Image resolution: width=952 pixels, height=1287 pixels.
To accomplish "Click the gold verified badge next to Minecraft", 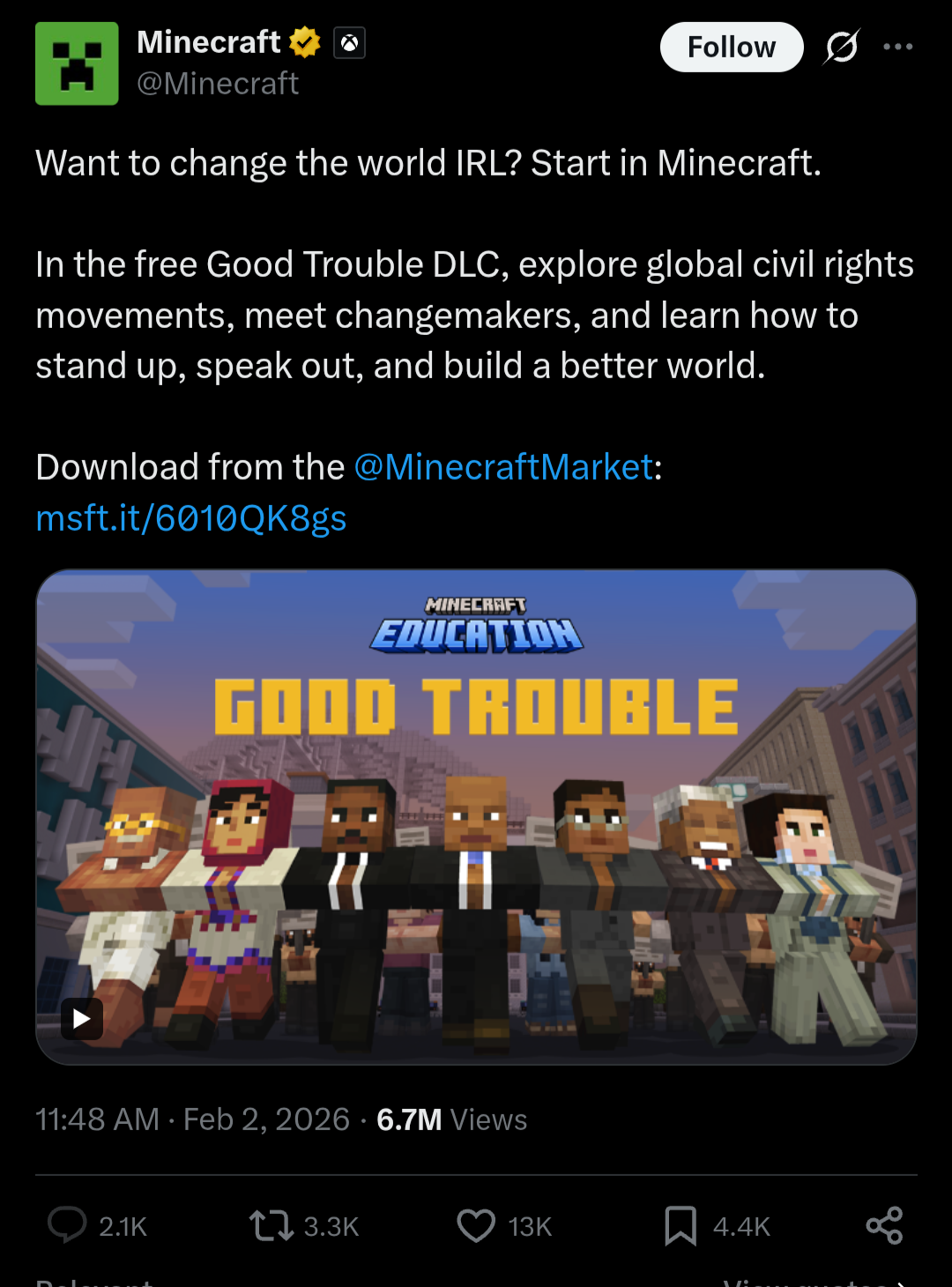I will [x=305, y=42].
